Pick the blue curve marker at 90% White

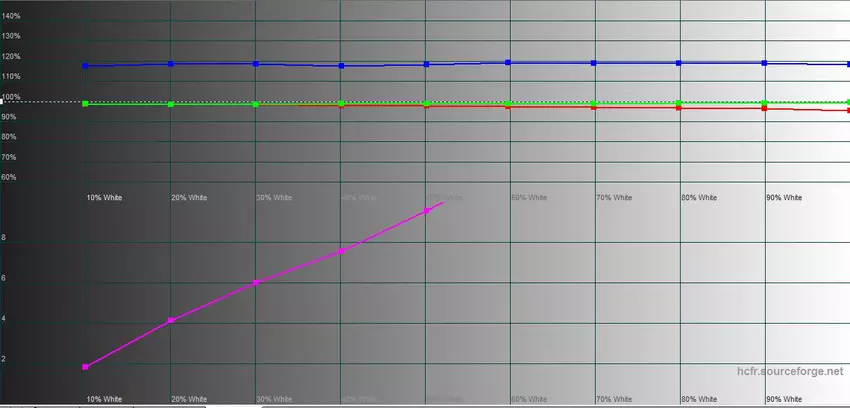coord(765,63)
